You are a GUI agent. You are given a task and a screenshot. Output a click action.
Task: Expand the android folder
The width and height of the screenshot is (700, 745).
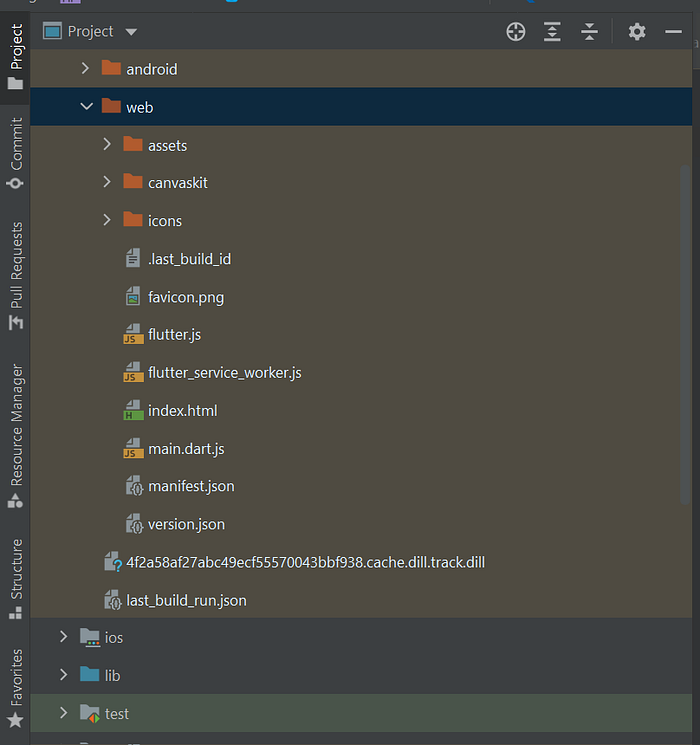[85, 68]
